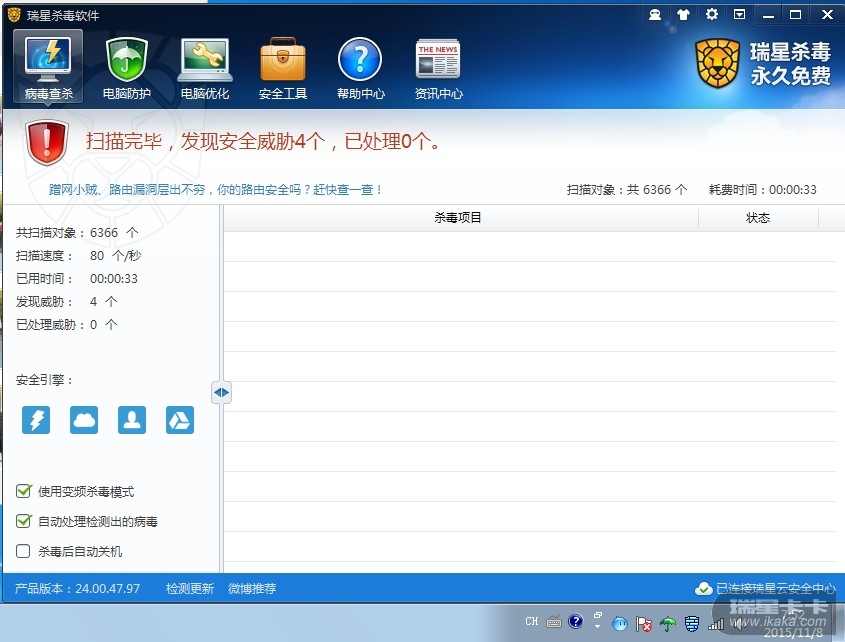The height and width of the screenshot is (642, 845).
Task: Click the 杀毒项目 column header
Action: [x=458, y=218]
